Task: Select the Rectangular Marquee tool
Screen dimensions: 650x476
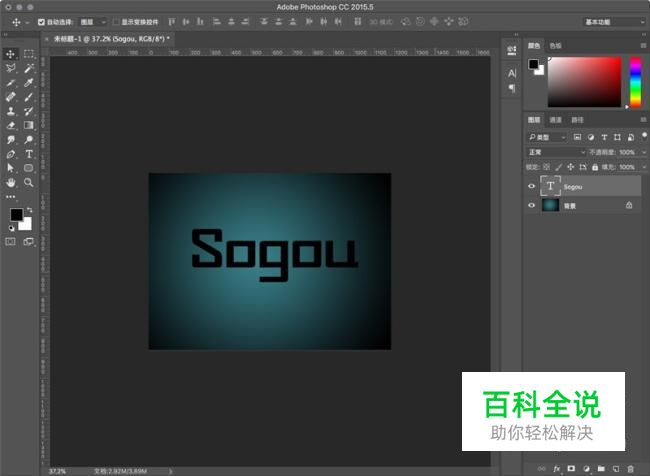Action: coord(29,54)
